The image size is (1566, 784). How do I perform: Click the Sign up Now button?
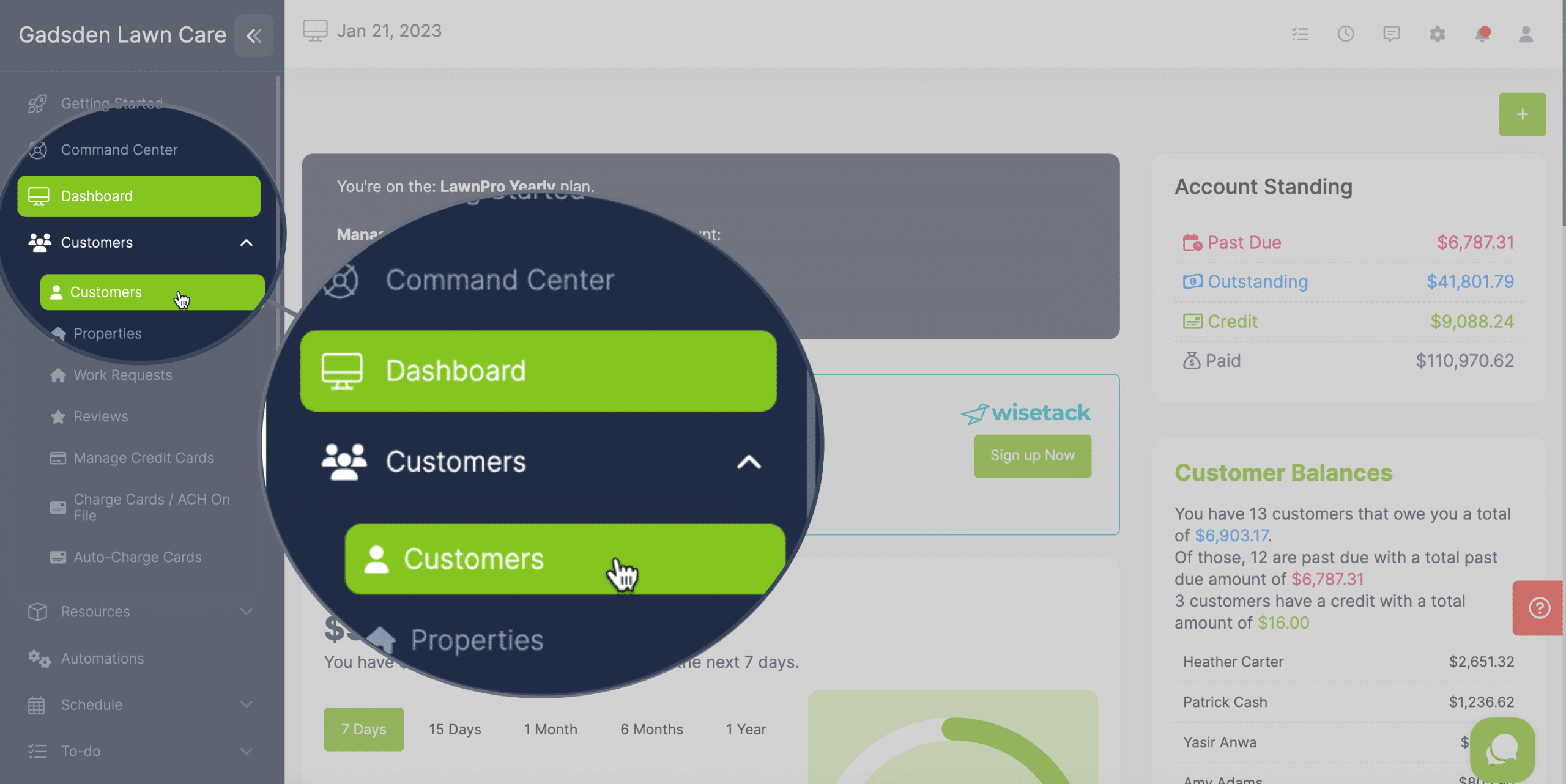click(1033, 456)
